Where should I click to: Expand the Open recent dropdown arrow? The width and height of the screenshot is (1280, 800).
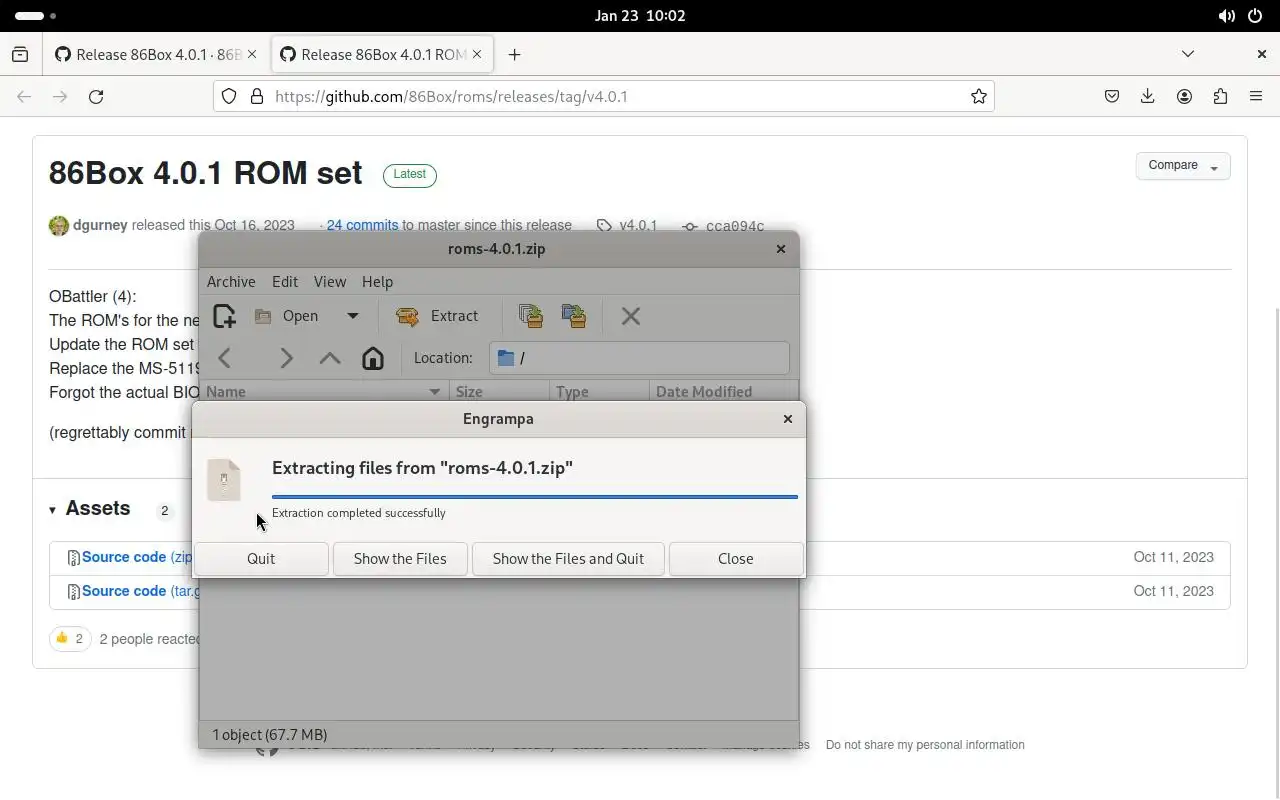[353, 316]
